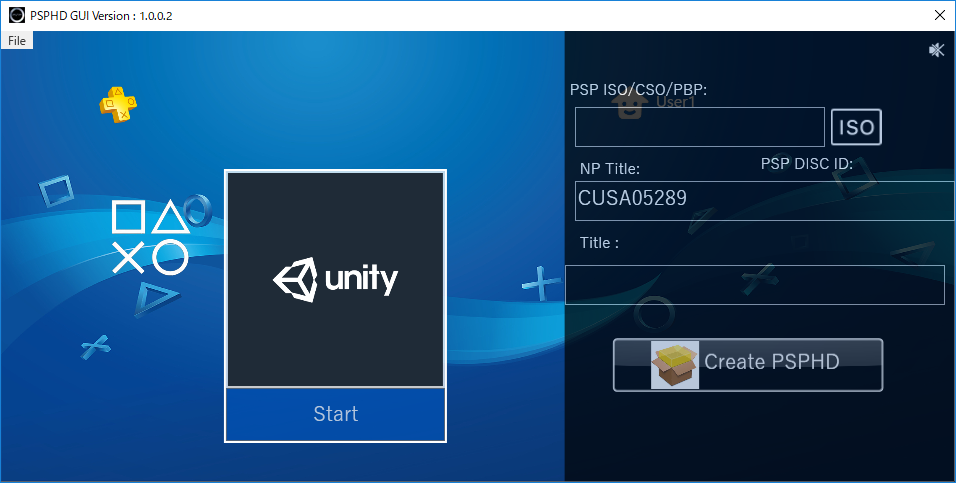Click the 'PSP ISO/CSO/PBP:' label
956x483 pixels.
click(x=638, y=90)
